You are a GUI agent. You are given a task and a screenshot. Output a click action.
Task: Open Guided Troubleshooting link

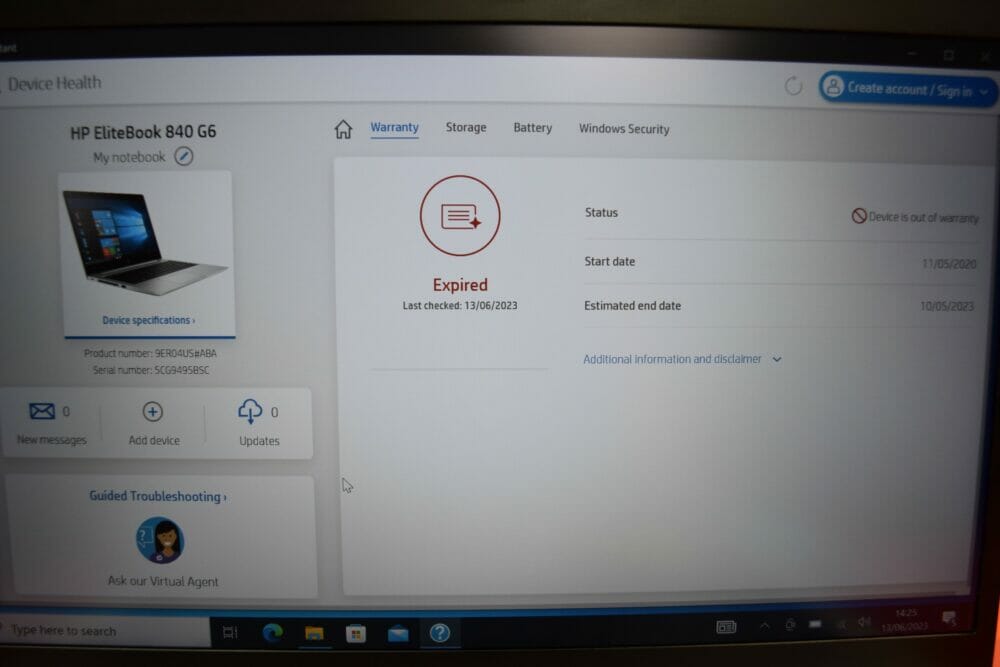point(158,496)
